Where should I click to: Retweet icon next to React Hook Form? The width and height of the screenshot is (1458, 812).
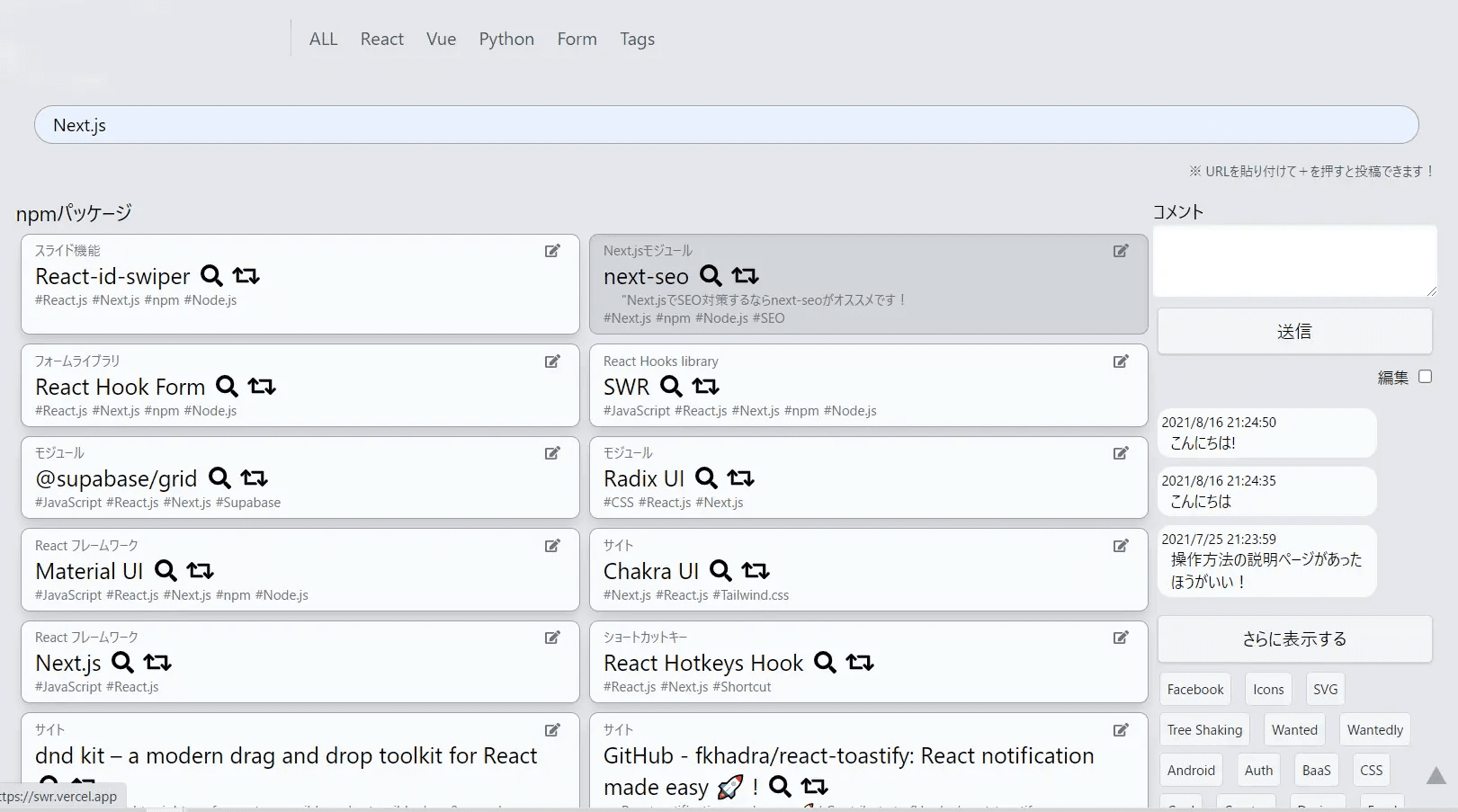[x=262, y=387]
